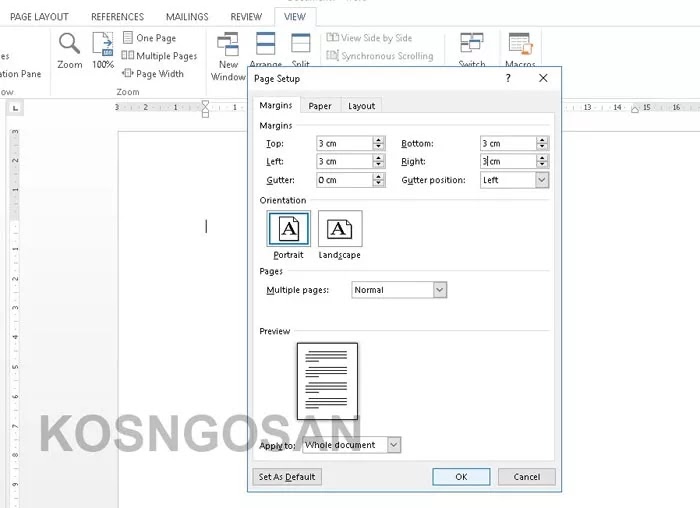Viewport: 700px width, 508px height.
Task: Open Multiple pages dropdown
Action: pyautogui.click(x=439, y=290)
